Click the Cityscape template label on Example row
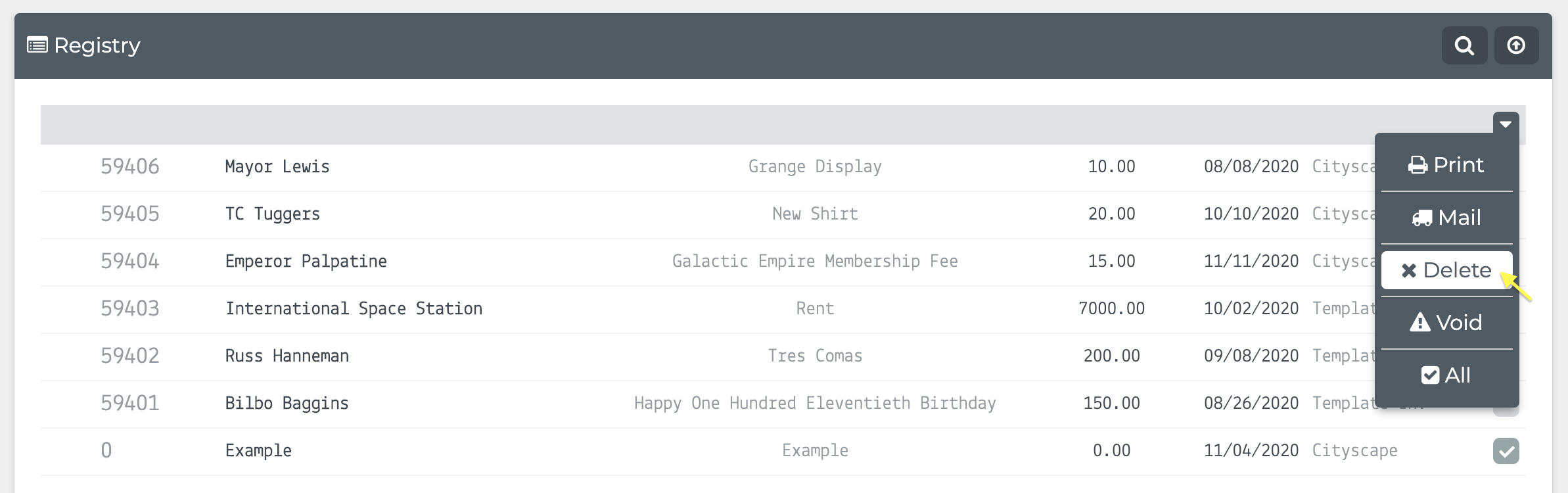The image size is (1568, 493). [x=1354, y=451]
